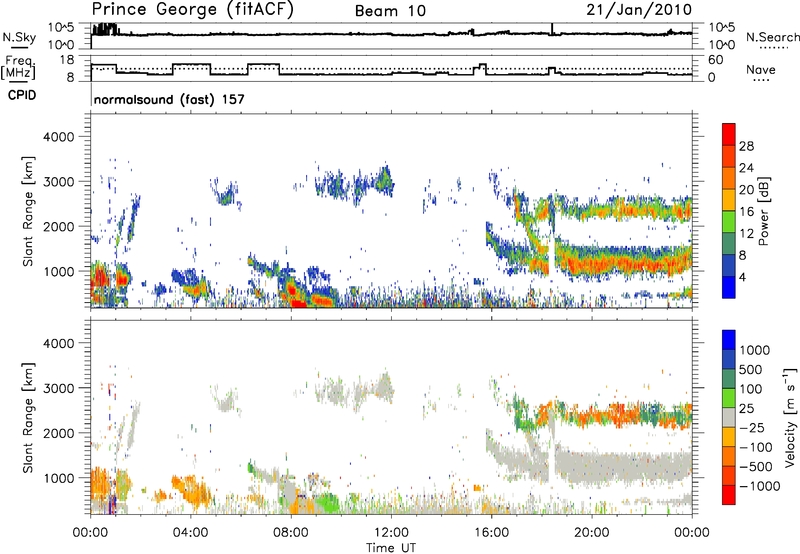800x554 pixels.
Task: Click the date '21/Jan/2010'
Action: click(x=639, y=10)
